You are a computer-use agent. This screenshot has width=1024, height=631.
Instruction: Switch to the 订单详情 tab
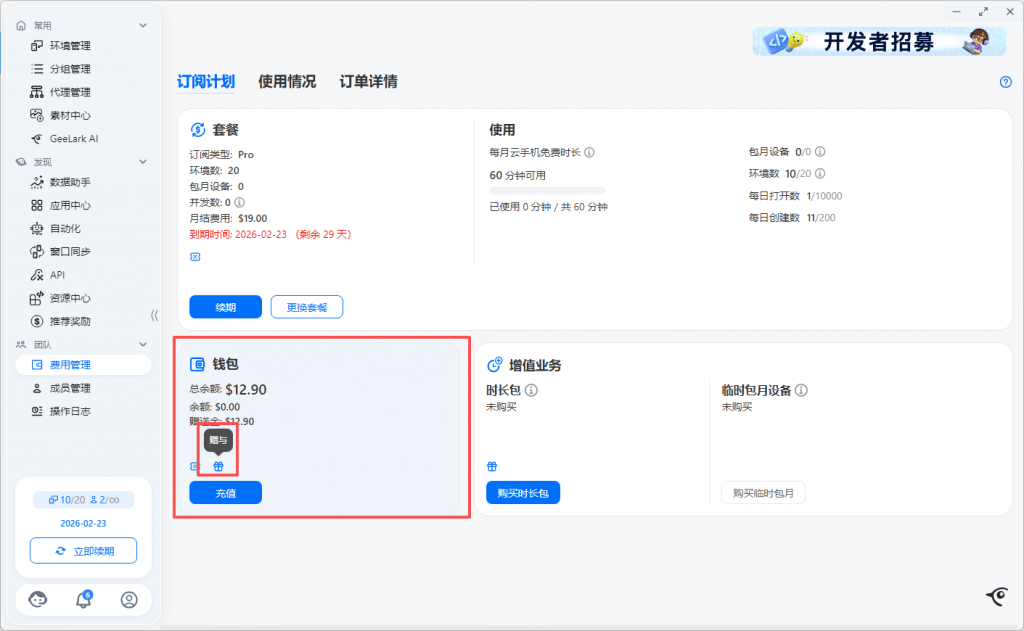(368, 82)
